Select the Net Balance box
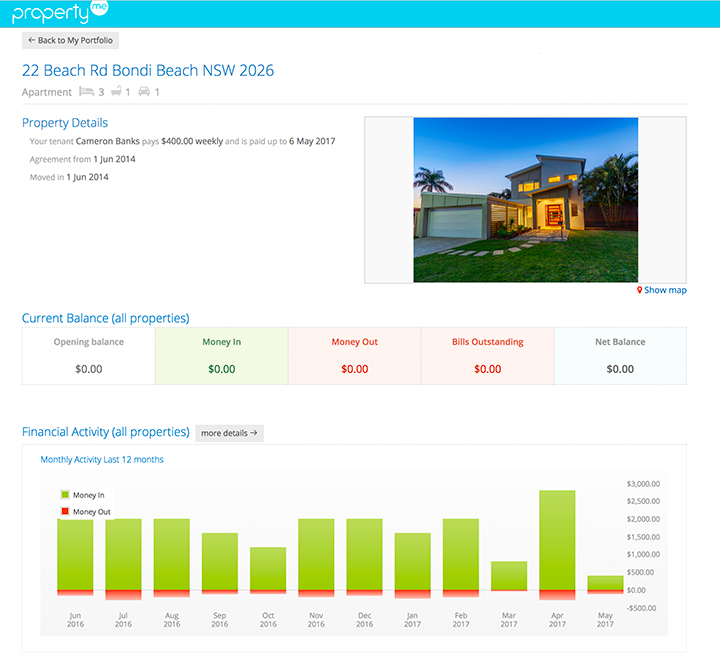This screenshot has height=662, width=720. (x=620, y=356)
